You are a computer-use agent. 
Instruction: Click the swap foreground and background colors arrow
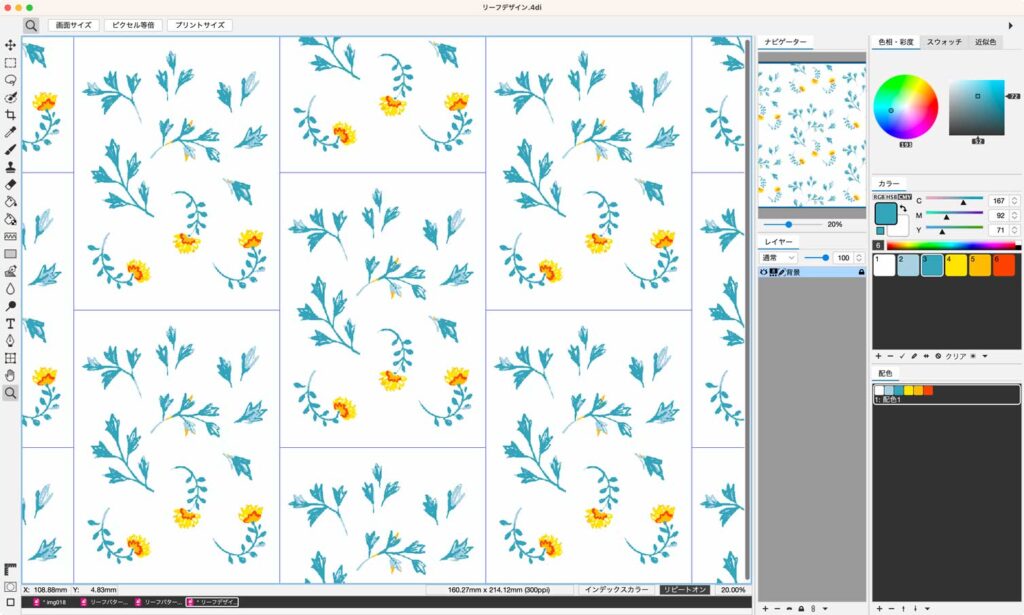pyautogui.click(x=903, y=208)
